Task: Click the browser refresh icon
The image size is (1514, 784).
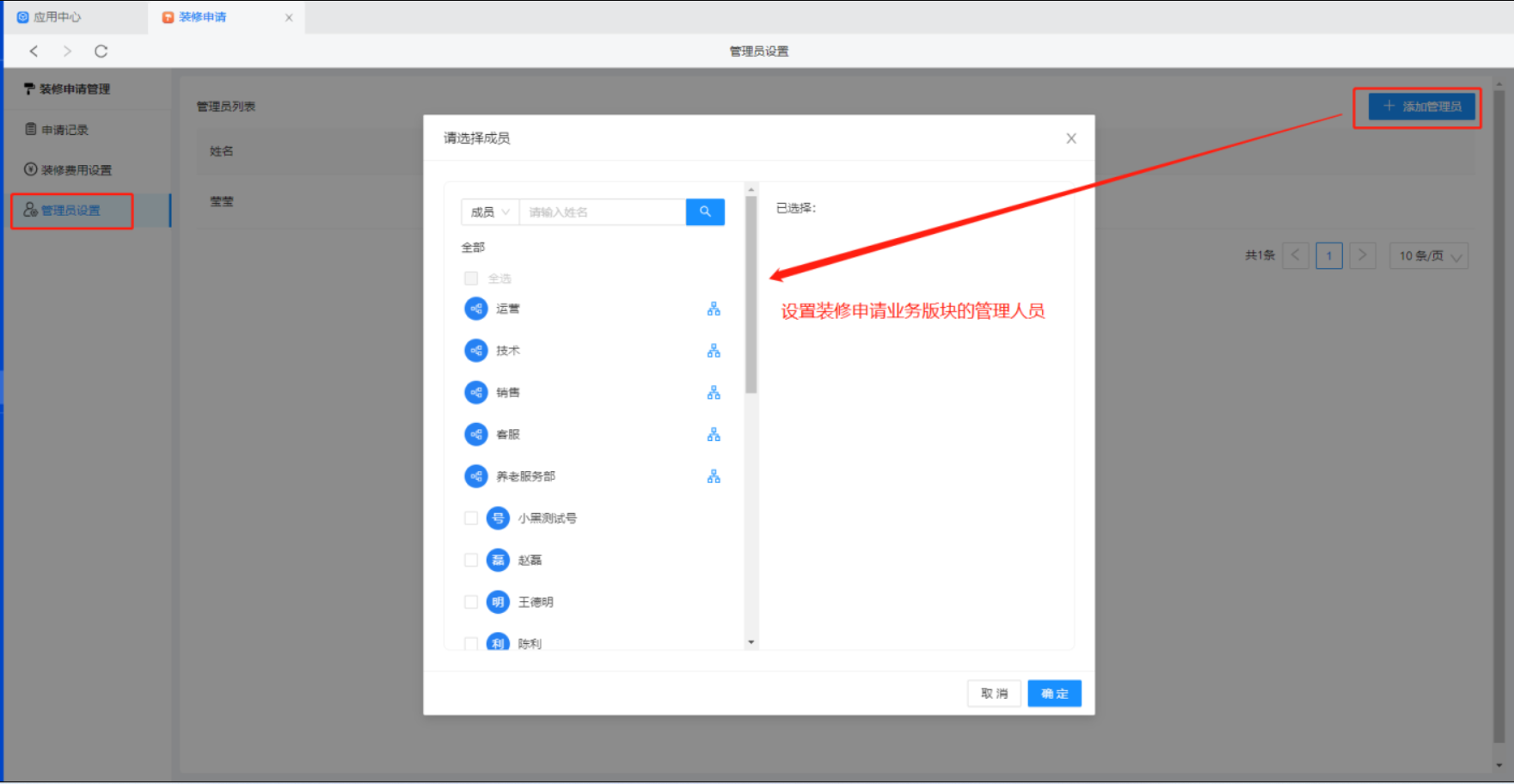Action: (101, 52)
